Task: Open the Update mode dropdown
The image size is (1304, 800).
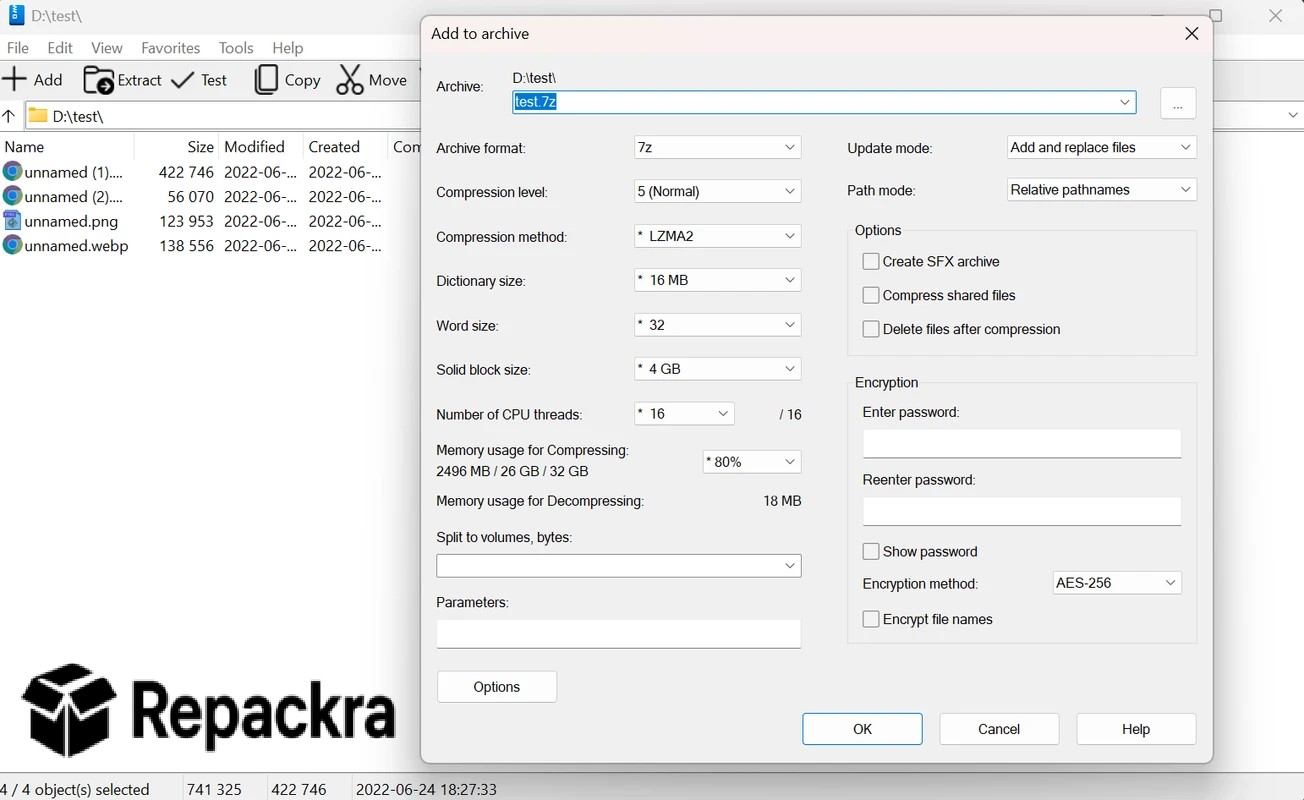Action: (1101, 148)
